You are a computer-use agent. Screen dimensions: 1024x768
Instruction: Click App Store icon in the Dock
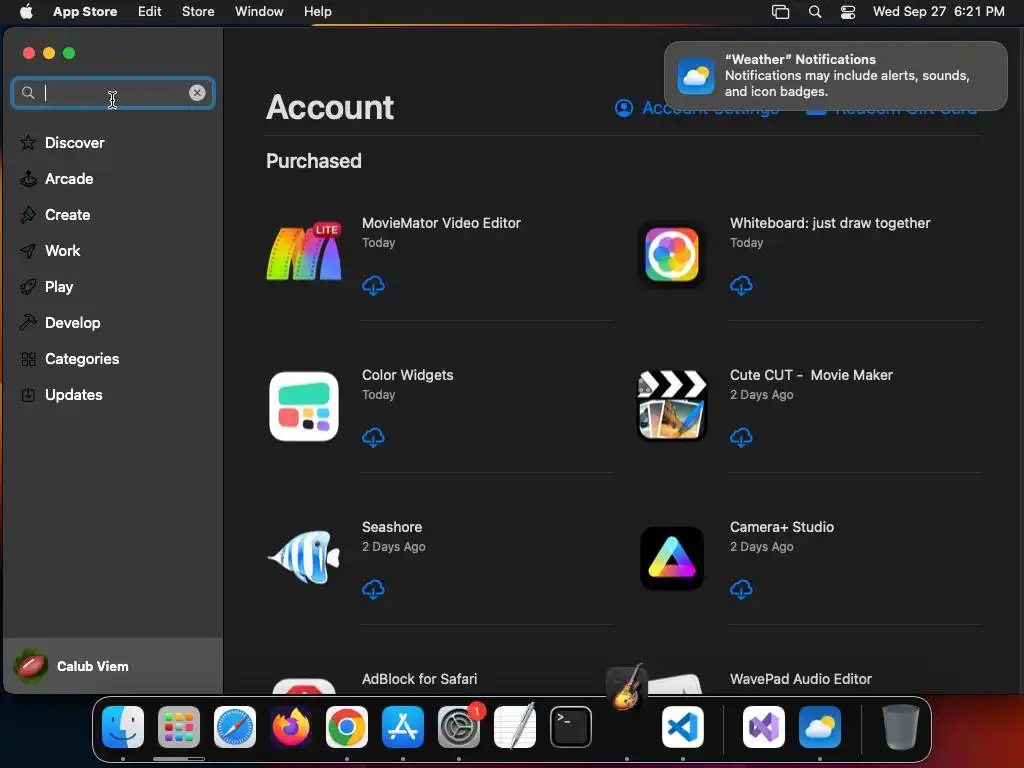click(x=403, y=727)
